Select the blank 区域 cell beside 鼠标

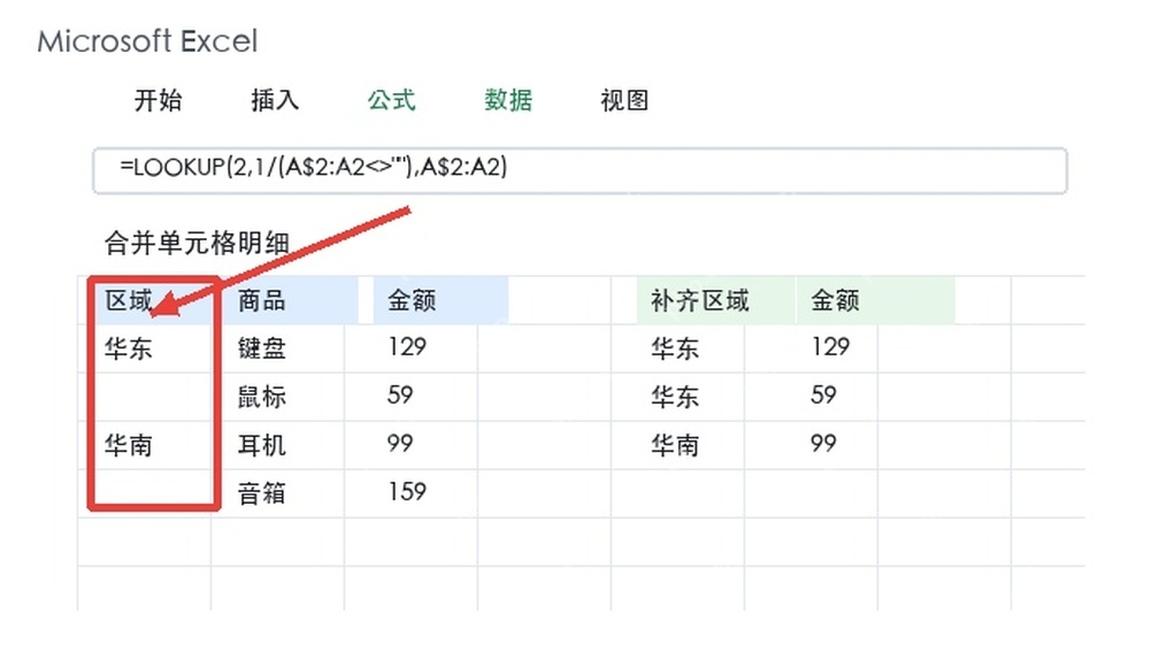tap(144, 397)
